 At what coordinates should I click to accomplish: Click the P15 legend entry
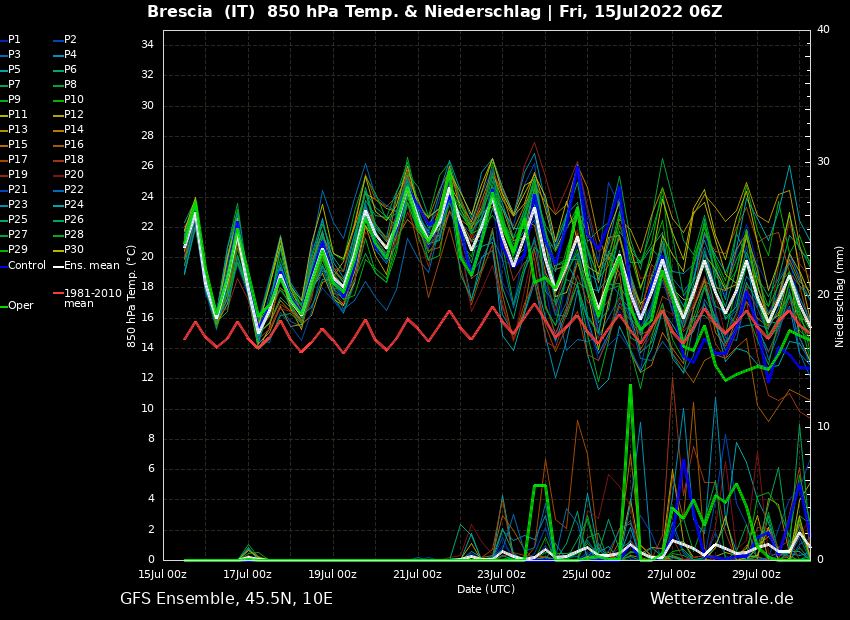coord(17,144)
